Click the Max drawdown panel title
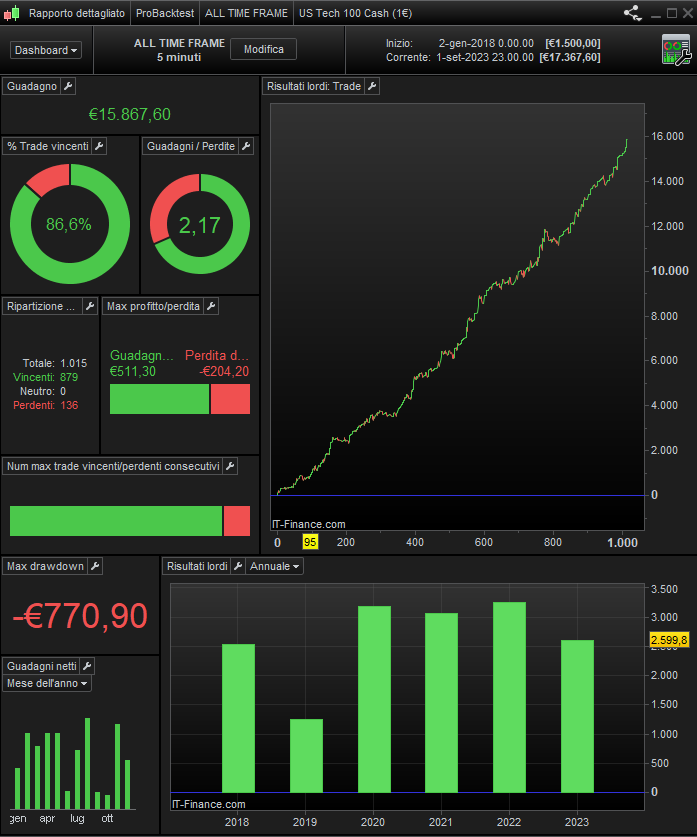697x837 pixels. pos(45,566)
